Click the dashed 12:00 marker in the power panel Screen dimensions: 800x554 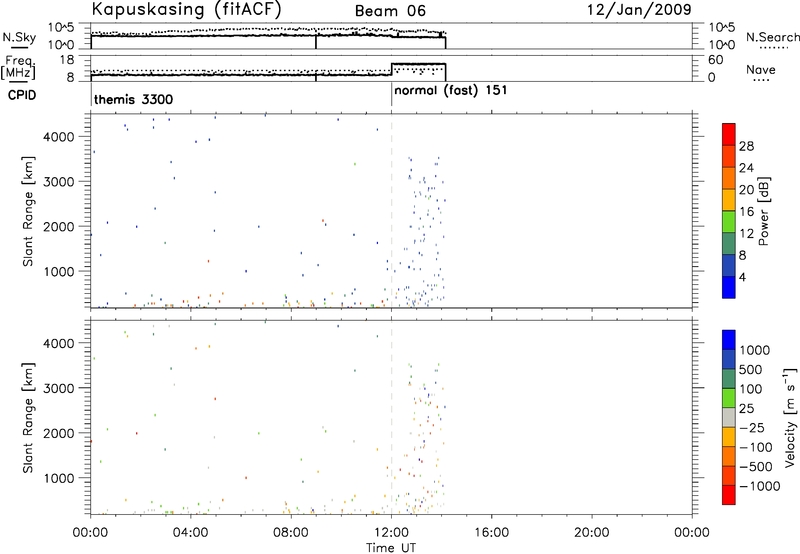pyautogui.click(x=392, y=211)
